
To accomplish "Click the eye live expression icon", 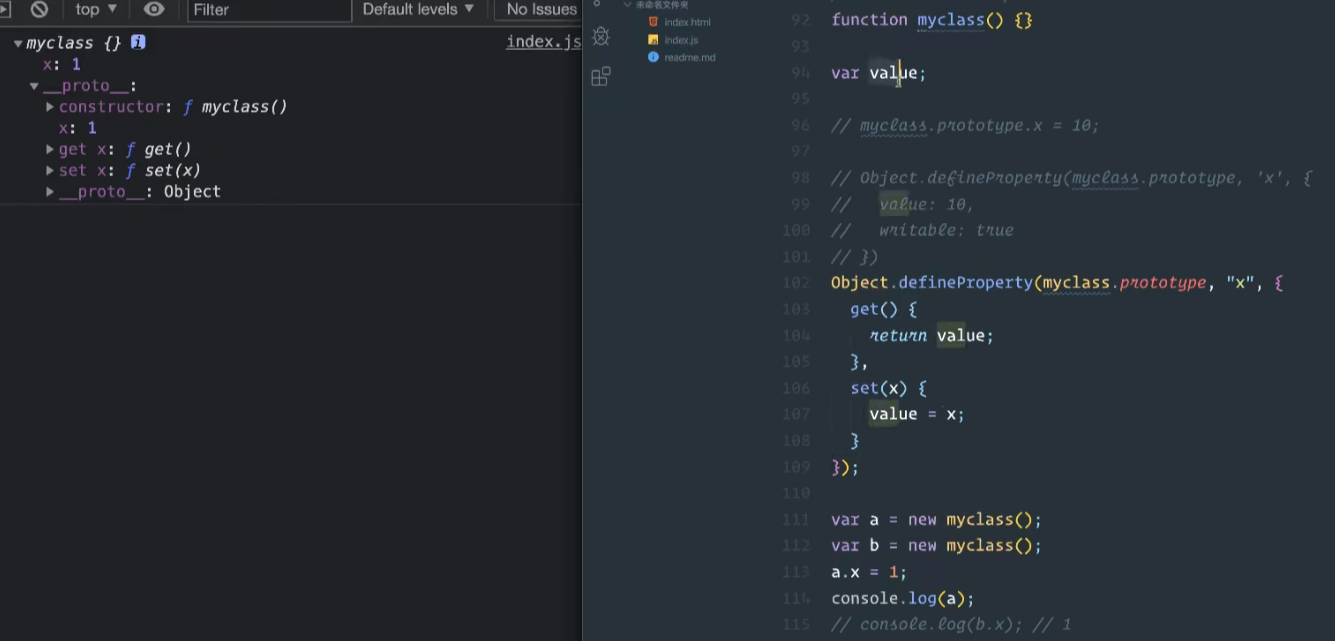I will click(154, 9).
